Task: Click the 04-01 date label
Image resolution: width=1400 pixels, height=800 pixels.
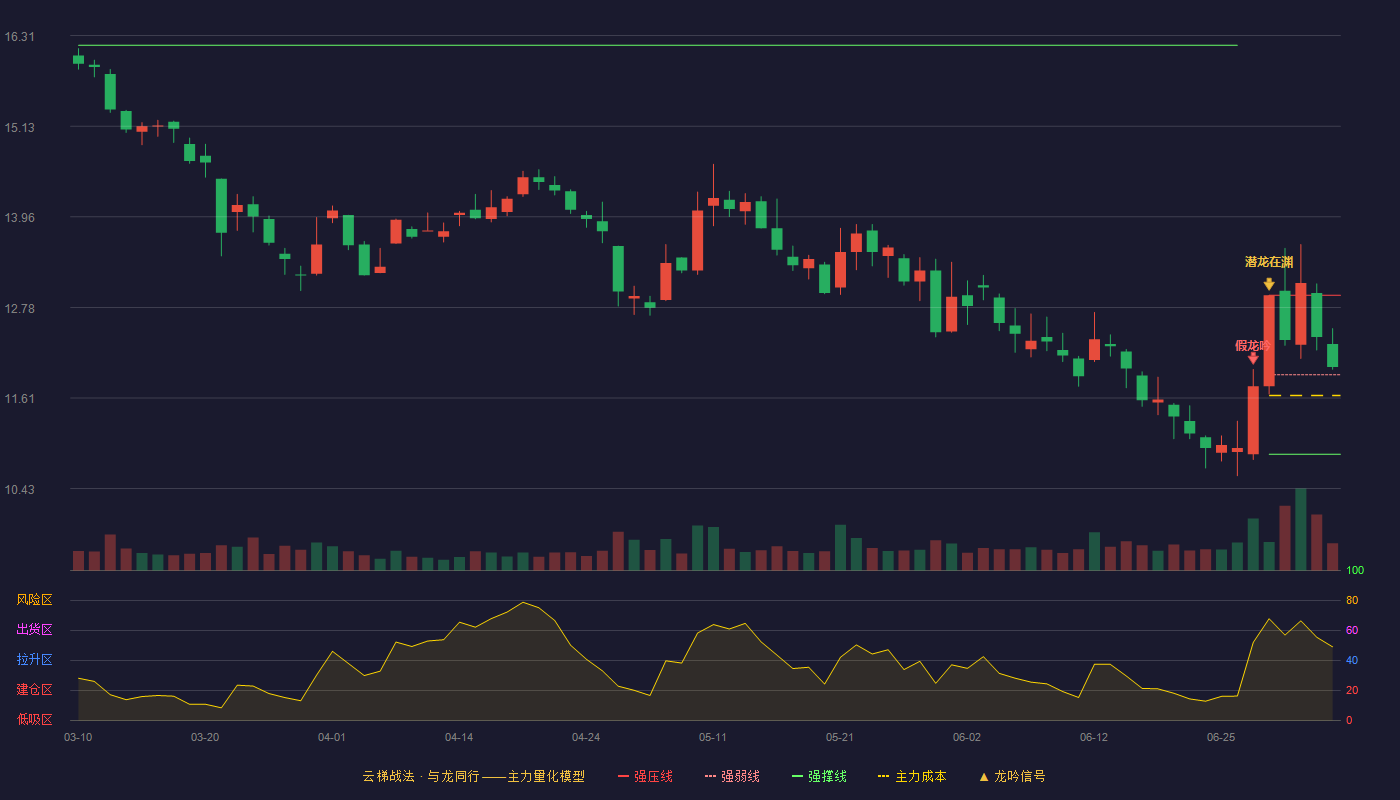Action: [x=332, y=737]
